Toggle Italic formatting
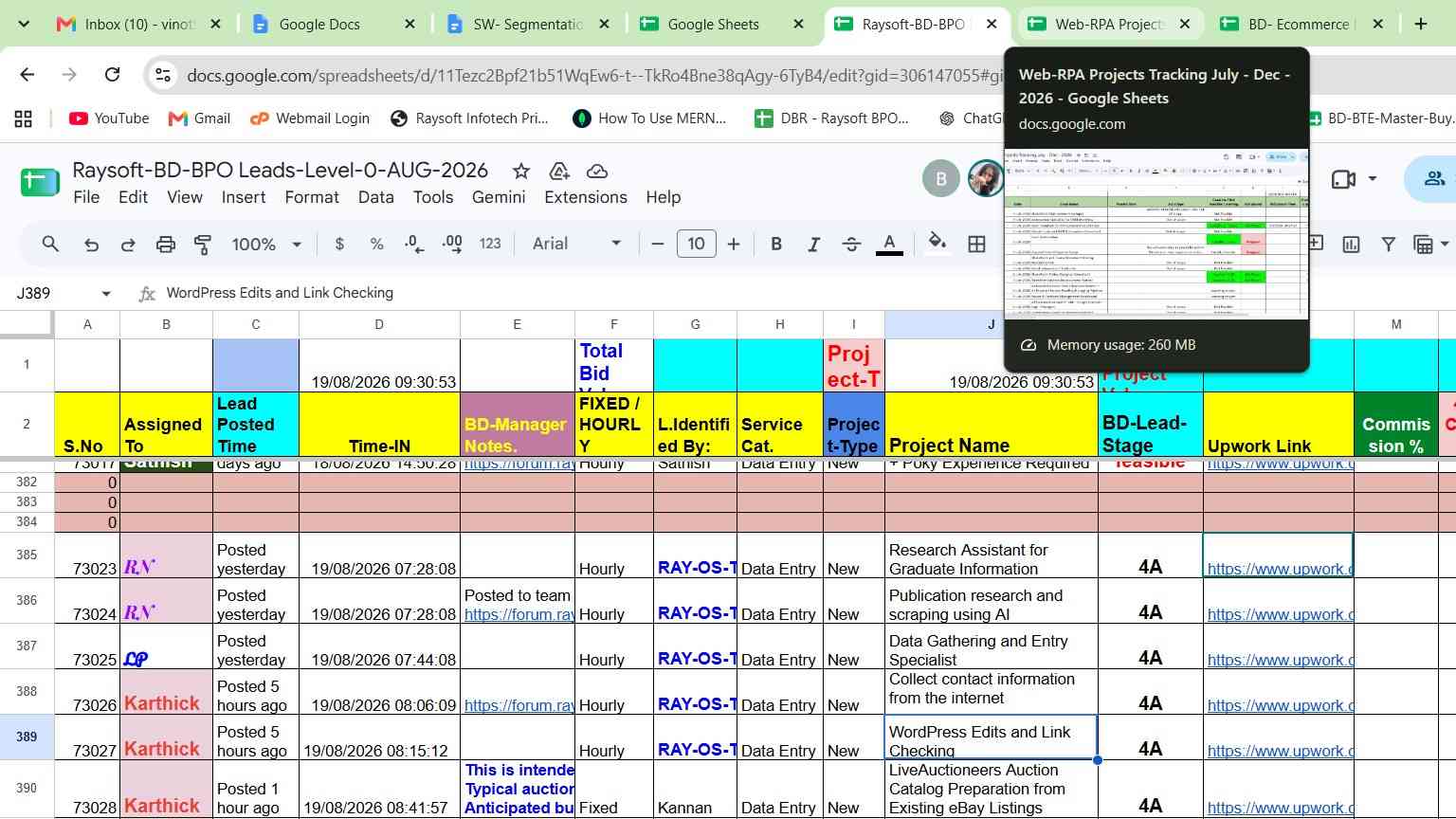Viewport: 1456px width, 819px height. (x=813, y=245)
